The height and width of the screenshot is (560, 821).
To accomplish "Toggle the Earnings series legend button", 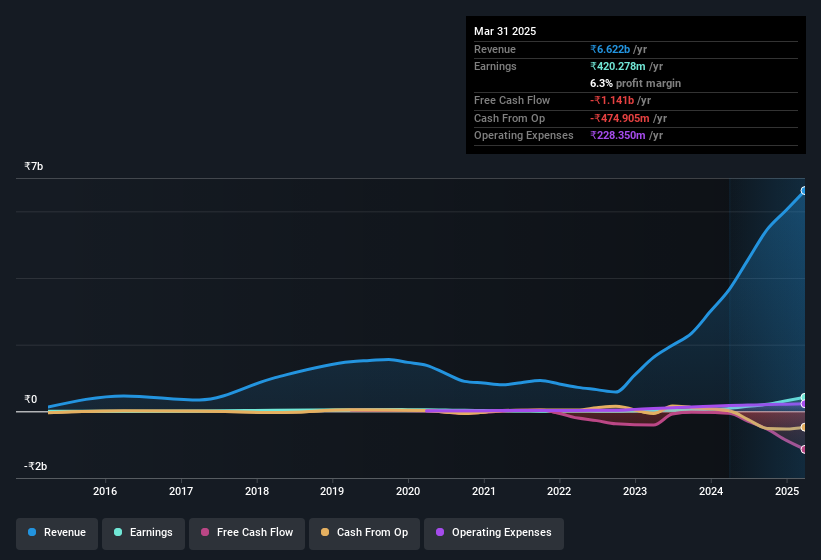I will pos(143,533).
